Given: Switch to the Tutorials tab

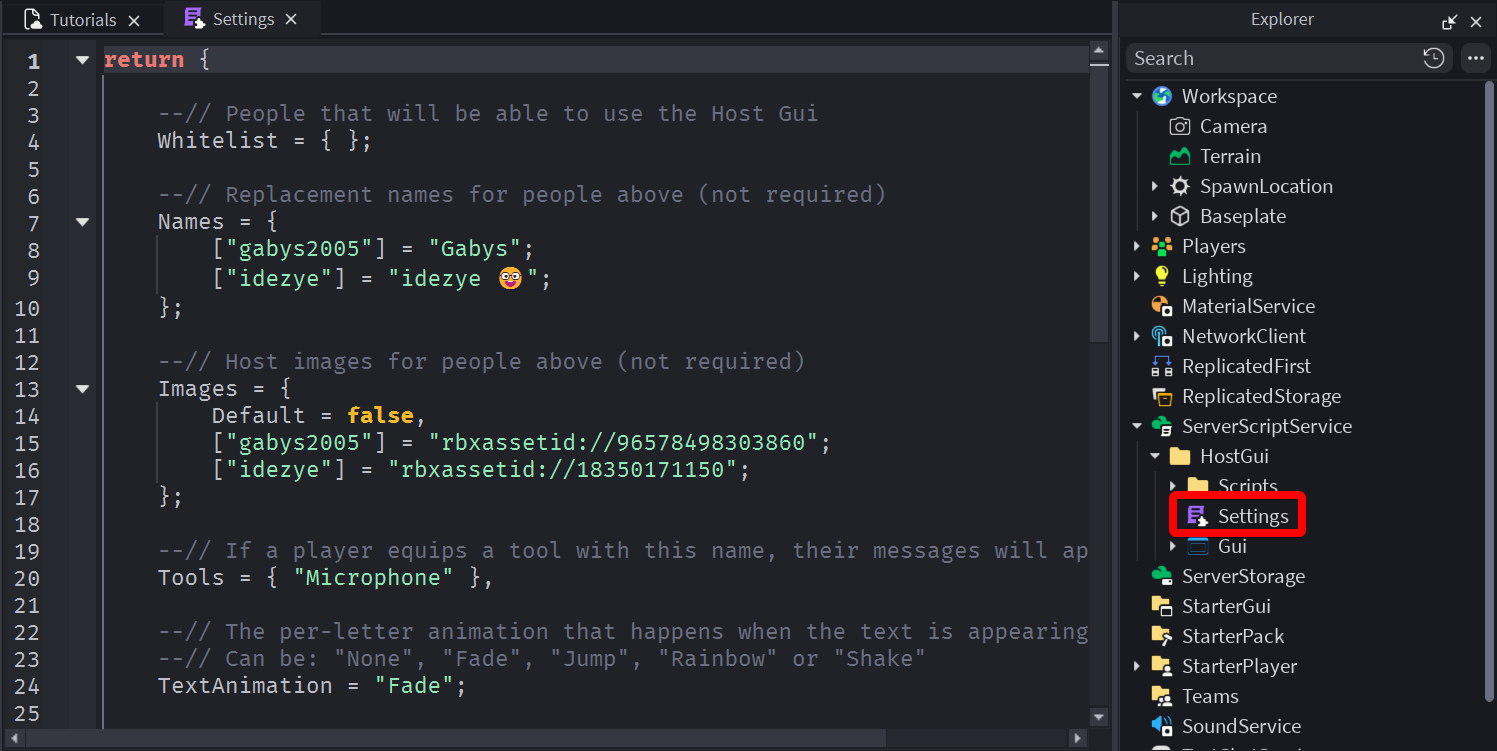Looking at the screenshot, I should [70, 19].
